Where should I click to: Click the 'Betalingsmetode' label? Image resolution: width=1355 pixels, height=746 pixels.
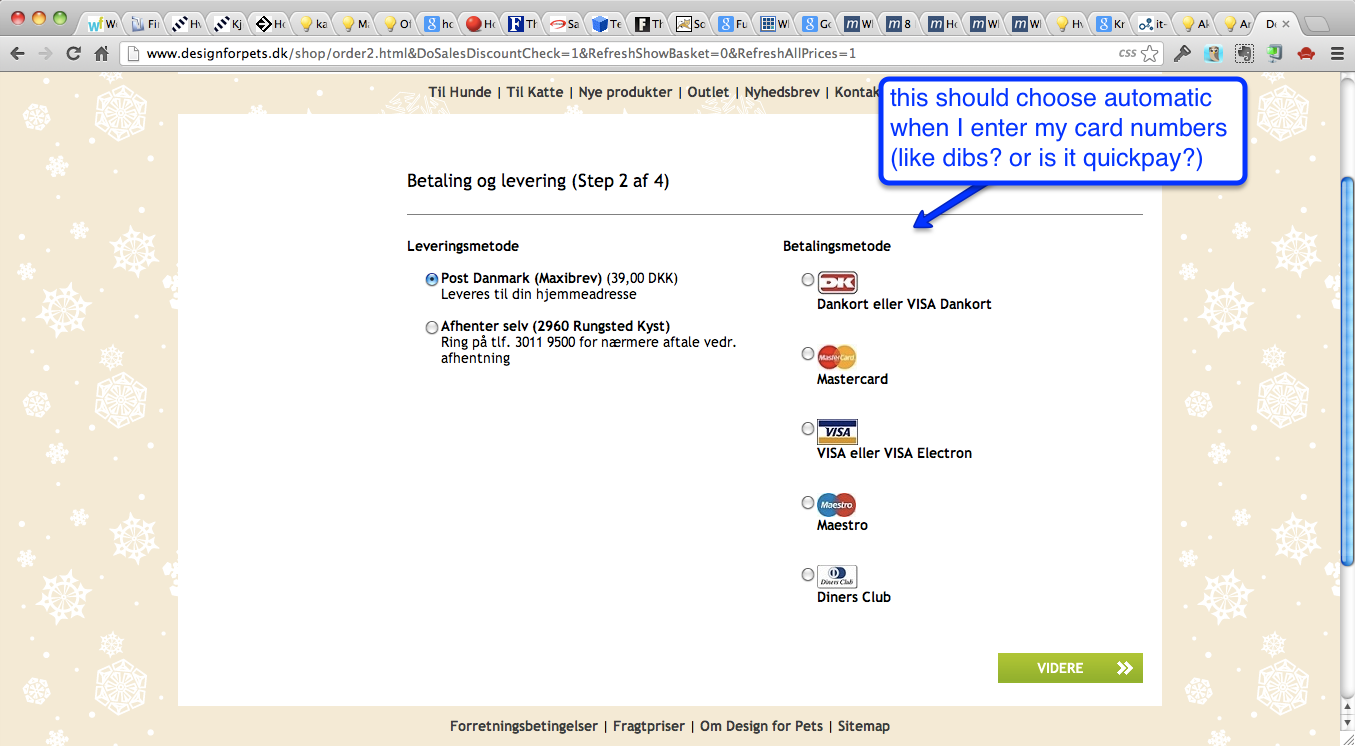pos(837,246)
